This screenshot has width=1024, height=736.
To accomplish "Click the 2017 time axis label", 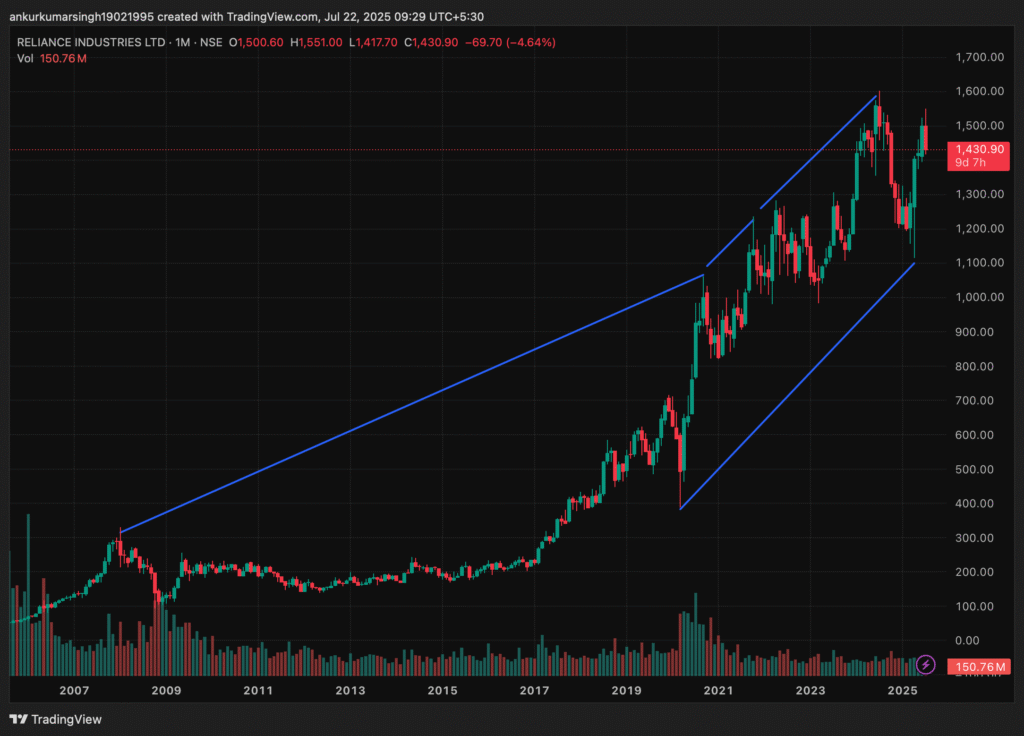I will coord(534,690).
